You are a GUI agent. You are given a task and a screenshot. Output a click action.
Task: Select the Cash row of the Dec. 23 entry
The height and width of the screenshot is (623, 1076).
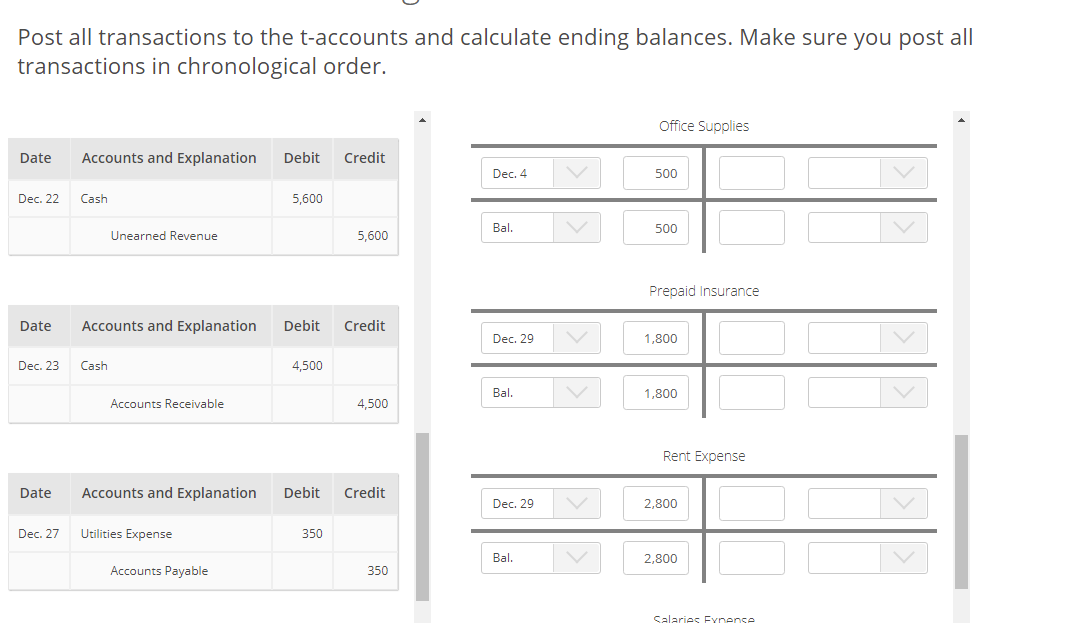click(94, 365)
